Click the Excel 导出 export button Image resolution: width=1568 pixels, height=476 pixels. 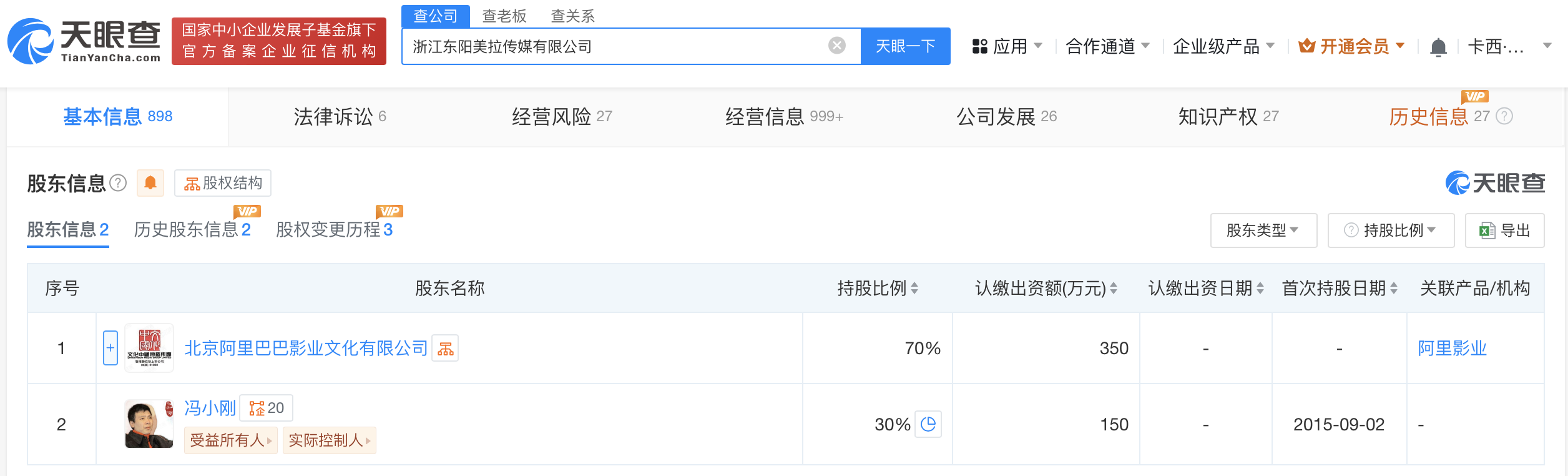tap(1504, 231)
